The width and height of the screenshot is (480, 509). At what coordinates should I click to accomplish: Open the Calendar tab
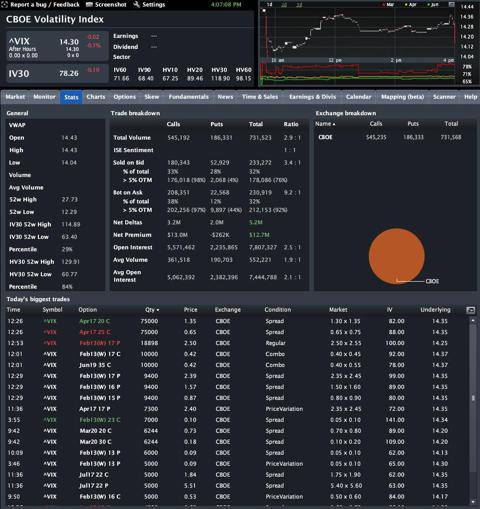pyautogui.click(x=358, y=97)
